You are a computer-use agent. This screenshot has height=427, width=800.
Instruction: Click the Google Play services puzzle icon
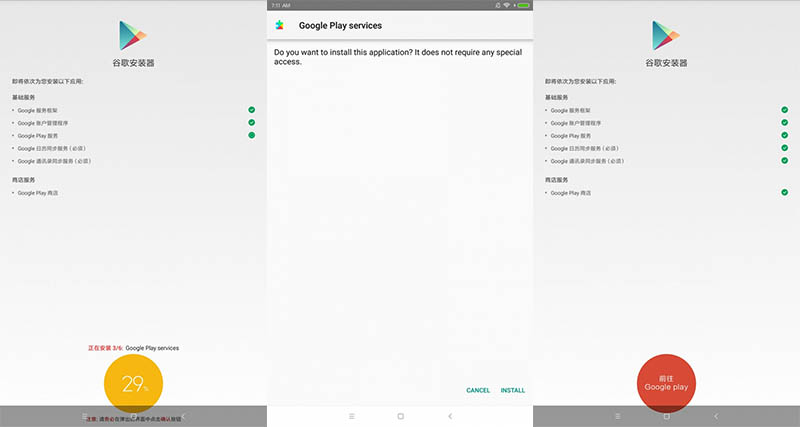point(280,25)
